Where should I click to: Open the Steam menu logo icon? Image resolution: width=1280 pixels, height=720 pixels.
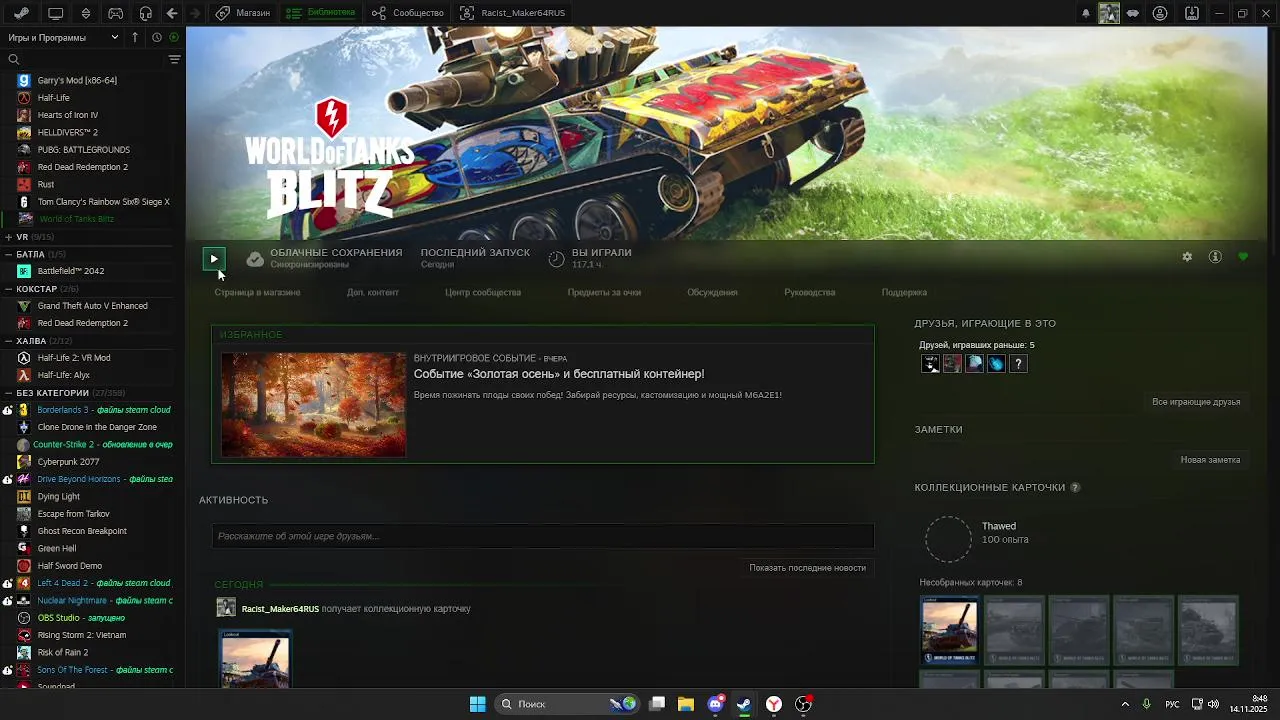(x=21, y=13)
